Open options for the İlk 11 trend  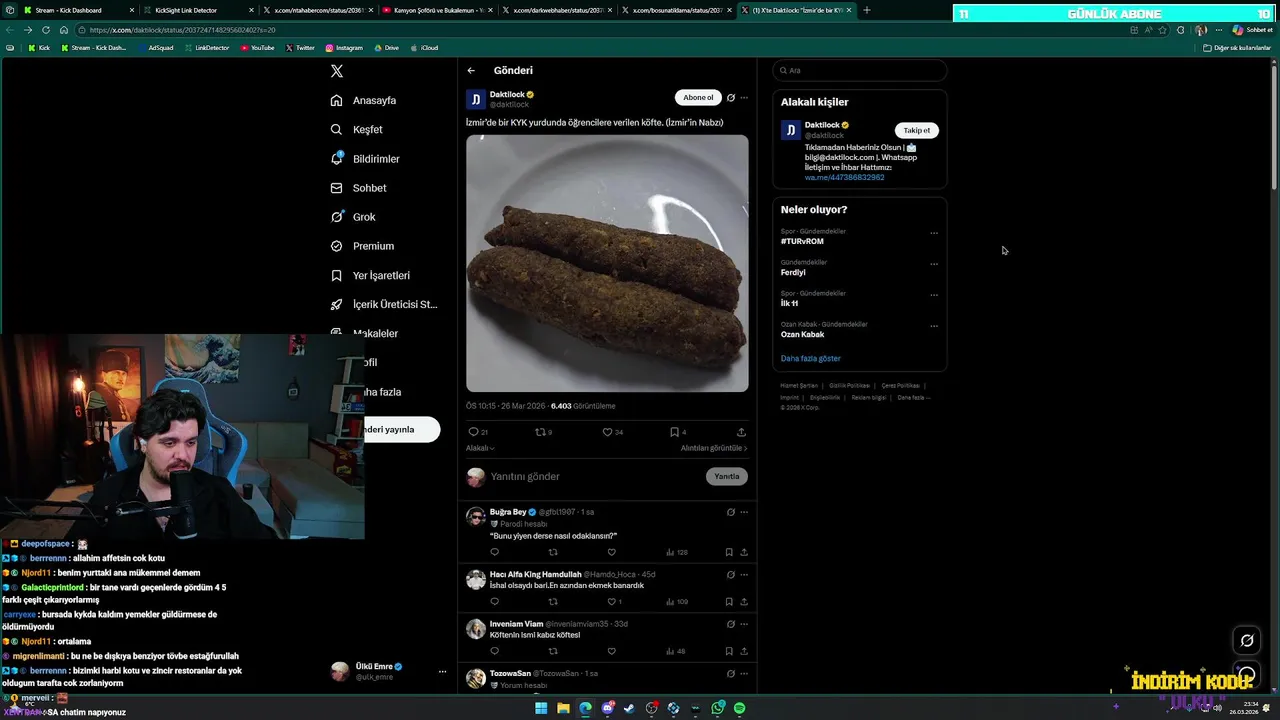934,295
